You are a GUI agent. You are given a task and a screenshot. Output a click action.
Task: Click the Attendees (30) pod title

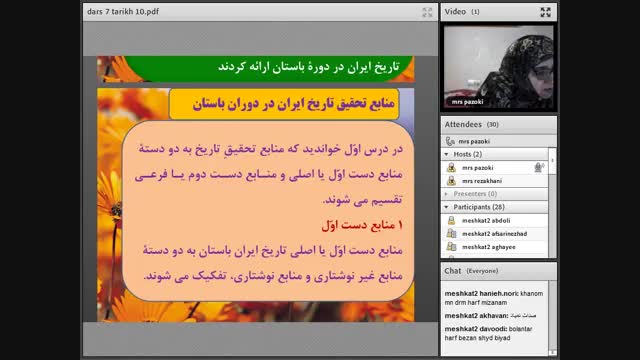[x=471, y=124]
